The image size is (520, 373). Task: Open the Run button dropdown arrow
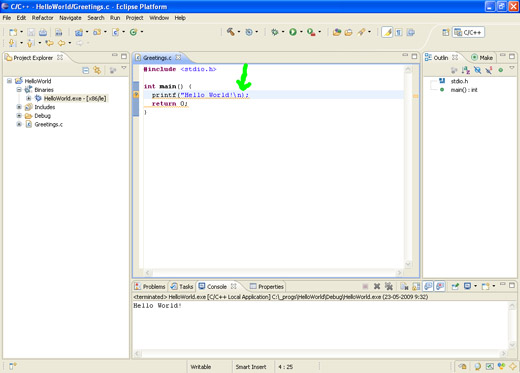(301, 32)
